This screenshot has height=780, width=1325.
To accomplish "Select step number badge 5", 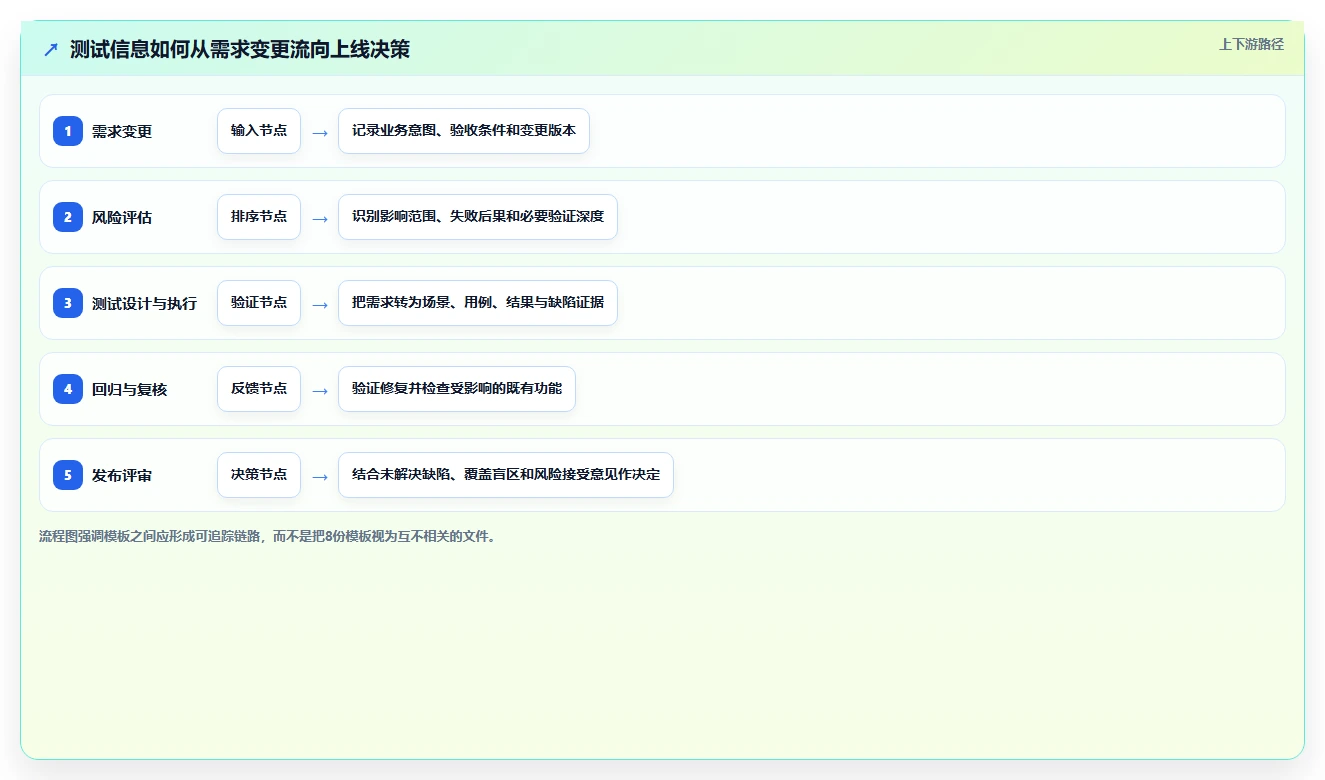I will click(68, 475).
